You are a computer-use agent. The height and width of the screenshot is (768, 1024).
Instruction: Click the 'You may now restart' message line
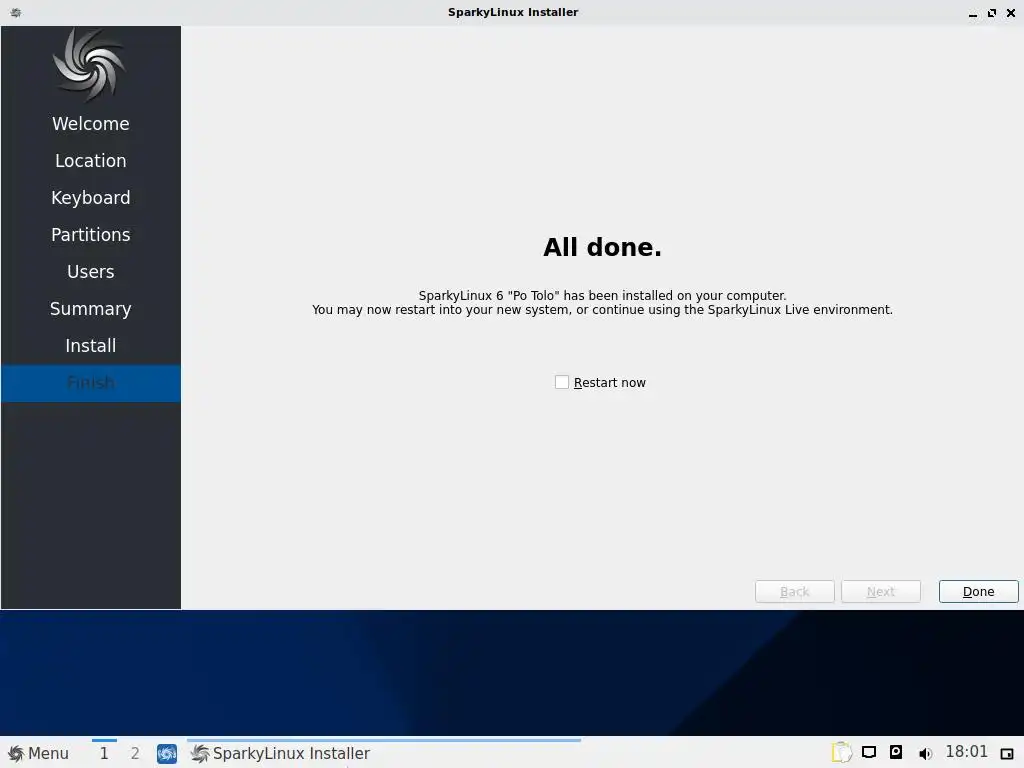pos(602,310)
